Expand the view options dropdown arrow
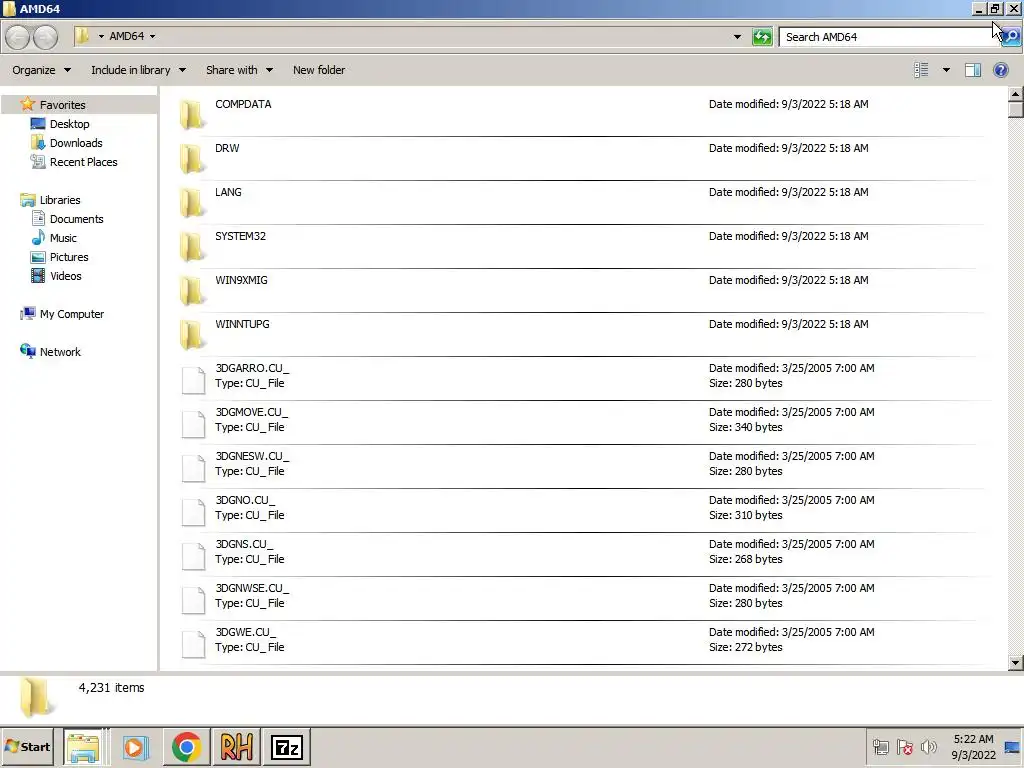The image size is (1024, 768). tap(946, 70)
